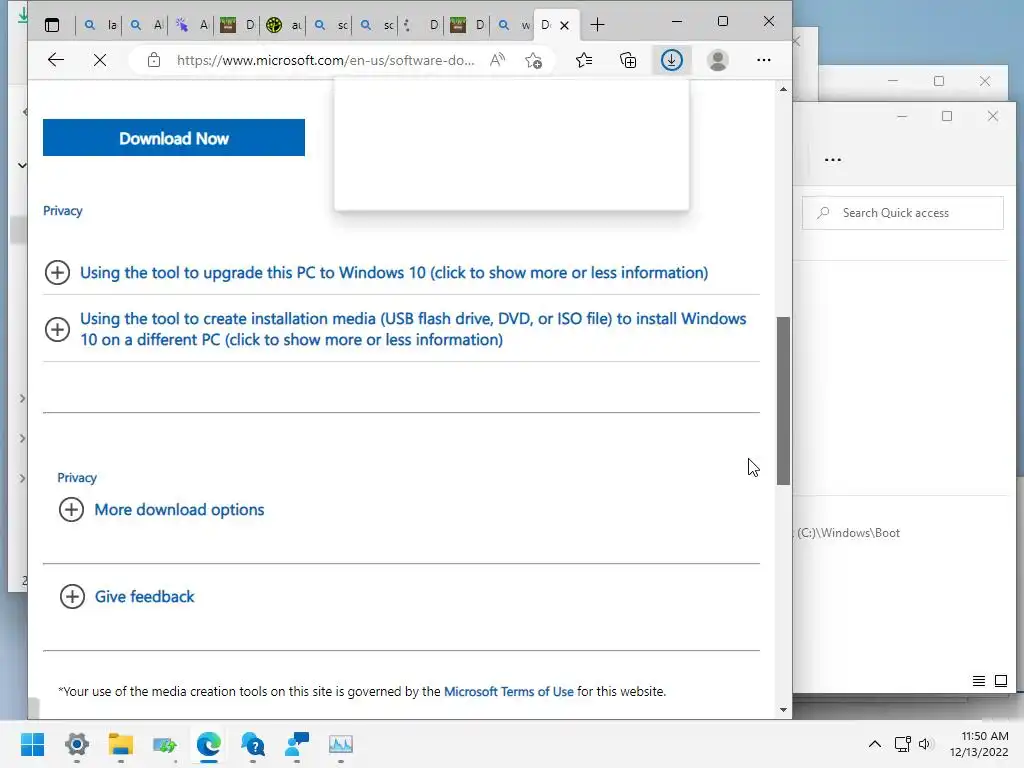Open Privacy link below Download Now

[63, 211]
